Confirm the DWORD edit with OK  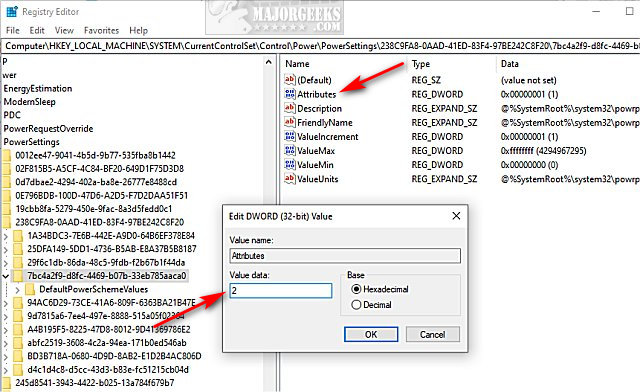[x=371, y=334]
